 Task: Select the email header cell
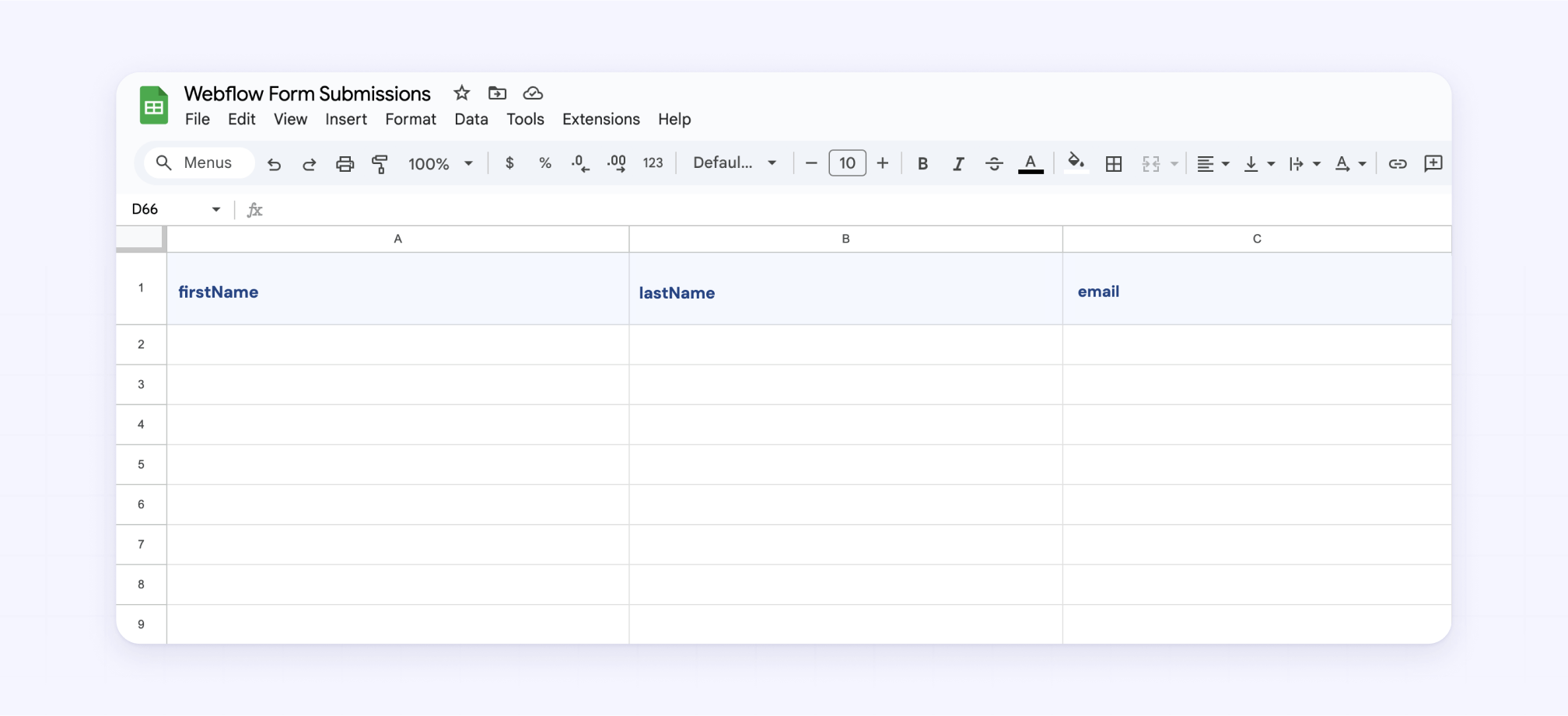tap(1257, 288)
